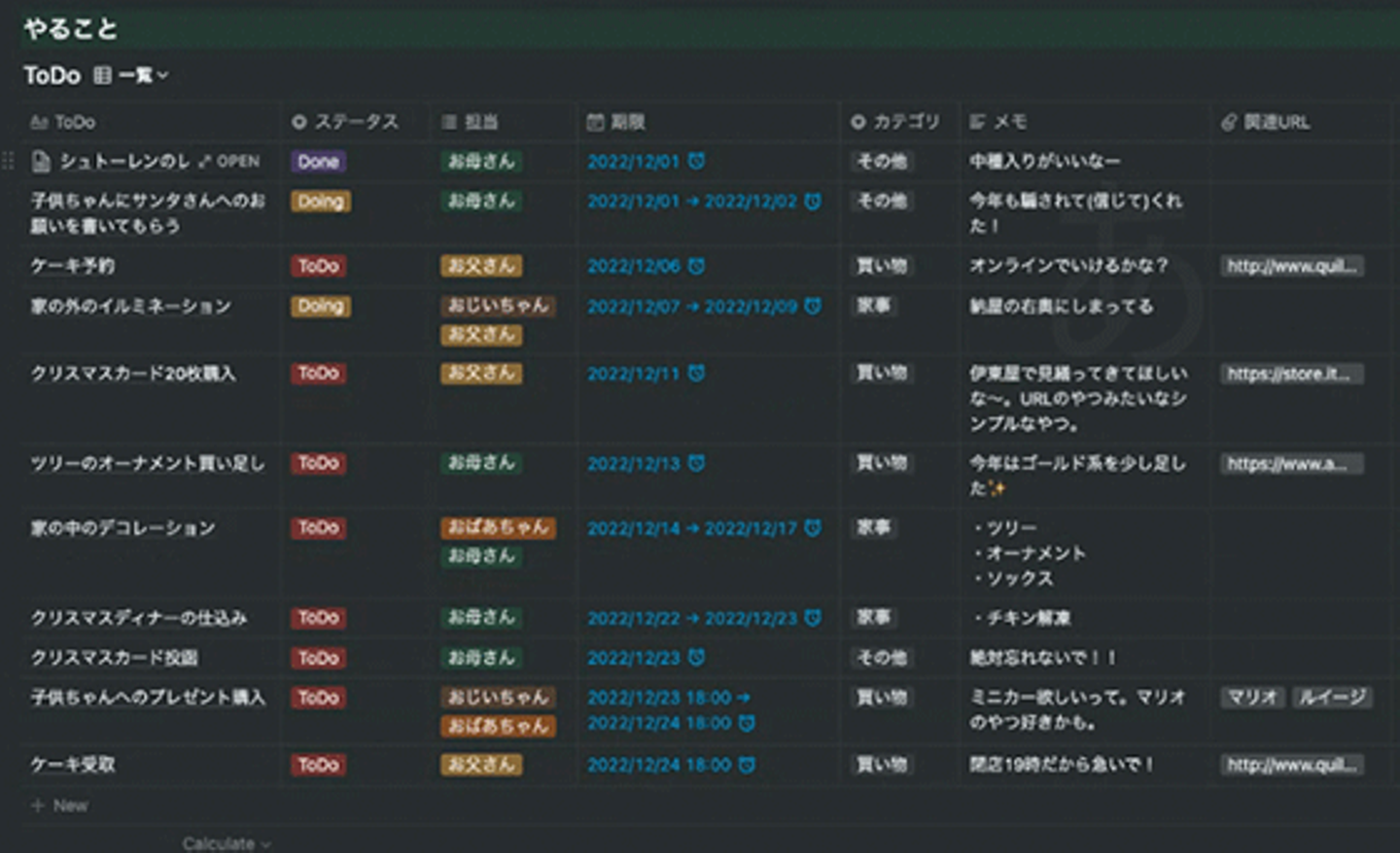Click the alarm icon in シュトーレン row
This screenshot has height=853, width=1400.
coord(696,161)
